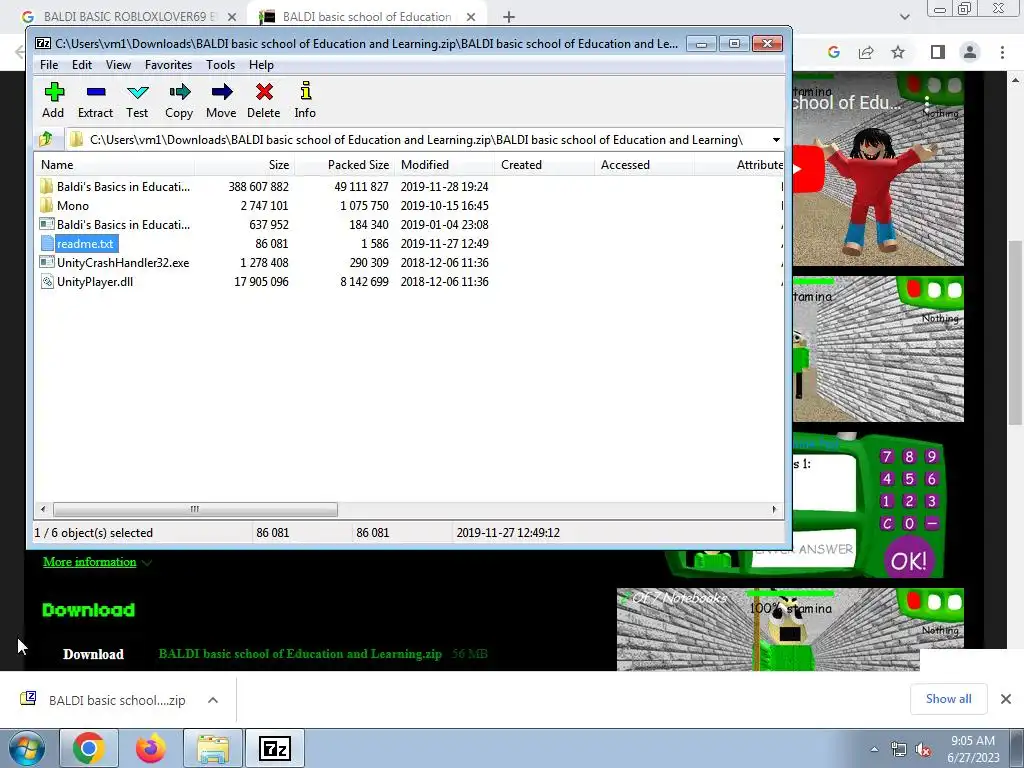This screenshot has width=1024, height=768.
Task: Click the Test archive icon
Action: (x=137, y=100)
